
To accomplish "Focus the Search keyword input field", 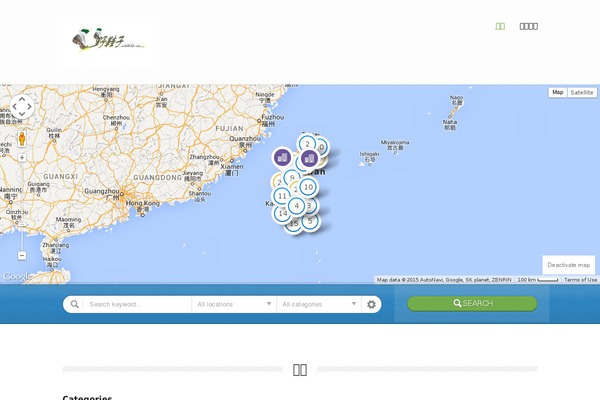I will 137,304.
